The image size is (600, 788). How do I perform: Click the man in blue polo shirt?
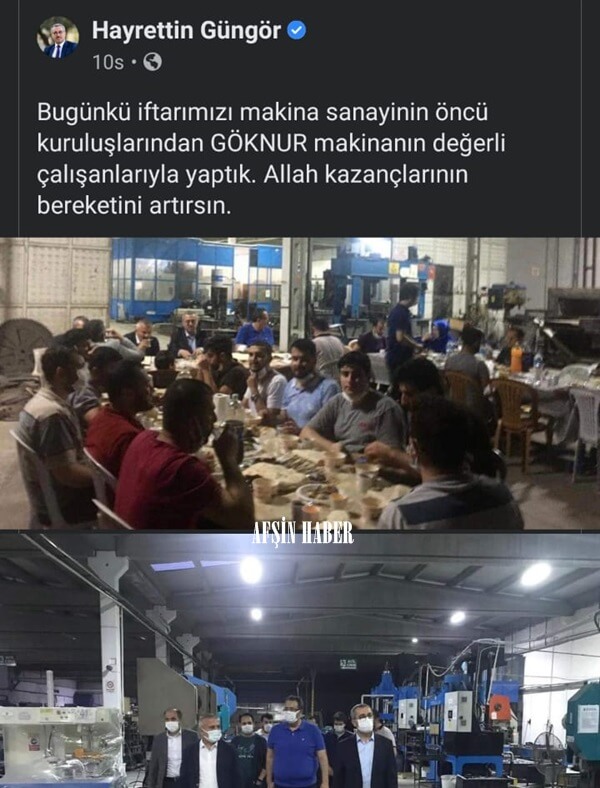tap(295, 744)
